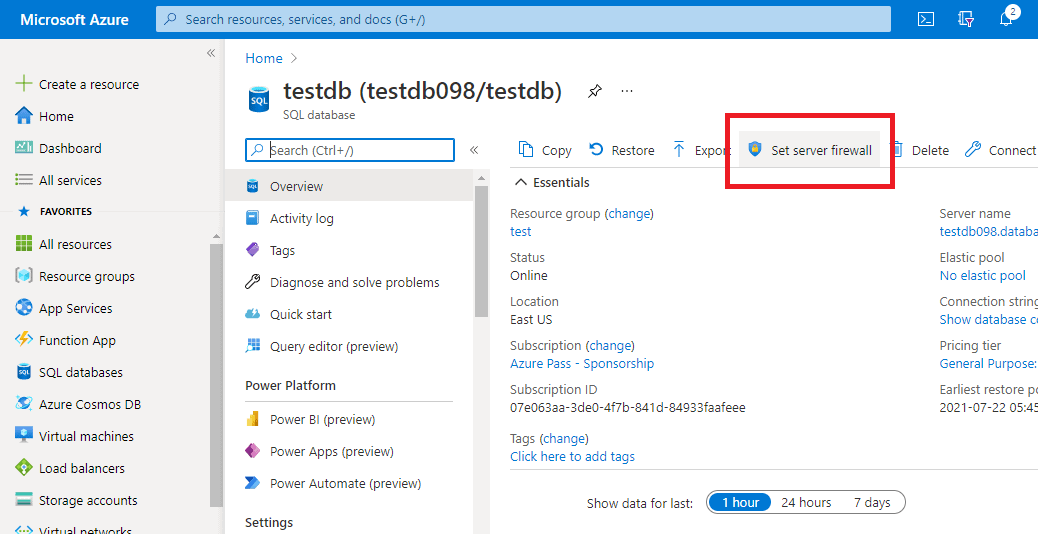Click the All services list icon
Image resolution: width=1038 pixels, height=534 pixels.
[24, 179]
